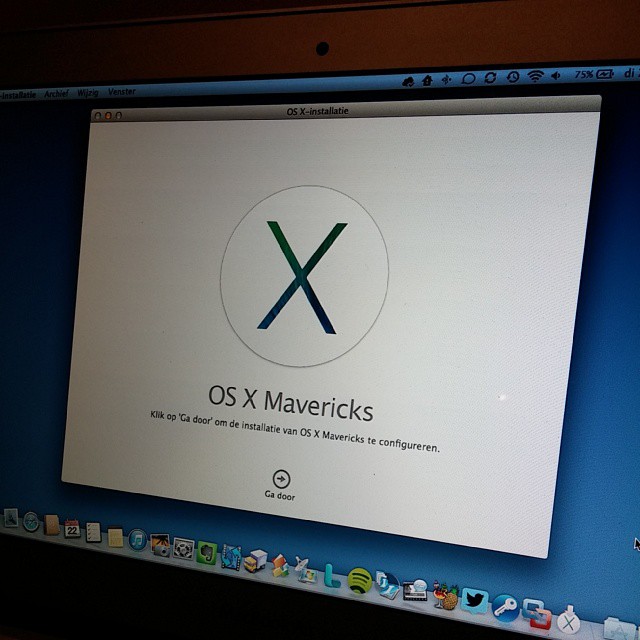Close the OS X-installatie window
Image resolution: width=640 pixels, height=640 pixels.
pos(98,116)
